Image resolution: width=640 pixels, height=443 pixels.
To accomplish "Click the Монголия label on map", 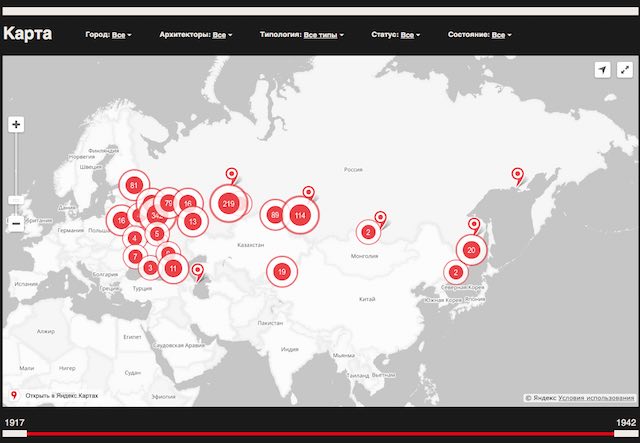I will 364,256.
